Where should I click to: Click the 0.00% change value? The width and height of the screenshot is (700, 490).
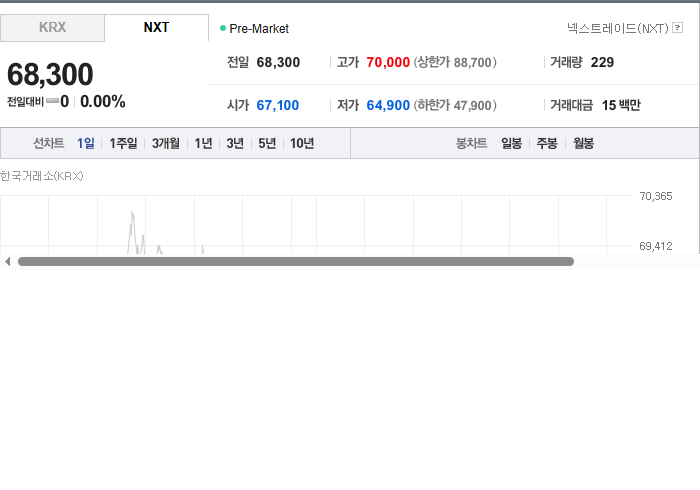pyautogui.click(x=103, y=102)
